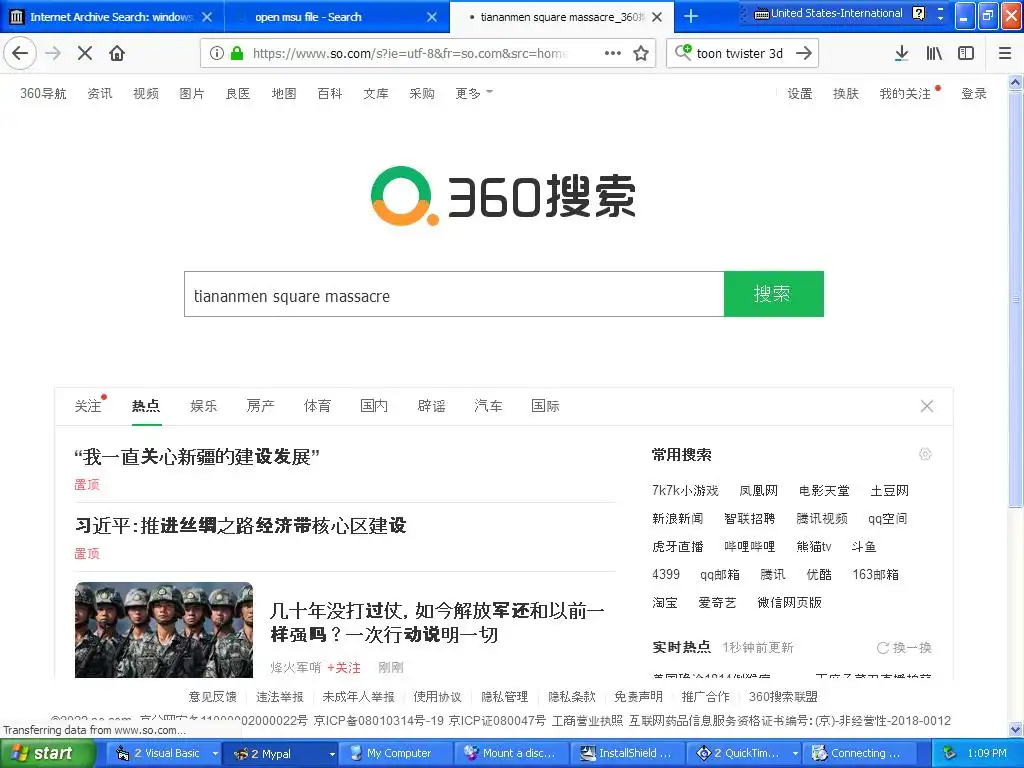
Task: Open the 哔哩哔哩 shortcut link
Action: coord(750,547)
